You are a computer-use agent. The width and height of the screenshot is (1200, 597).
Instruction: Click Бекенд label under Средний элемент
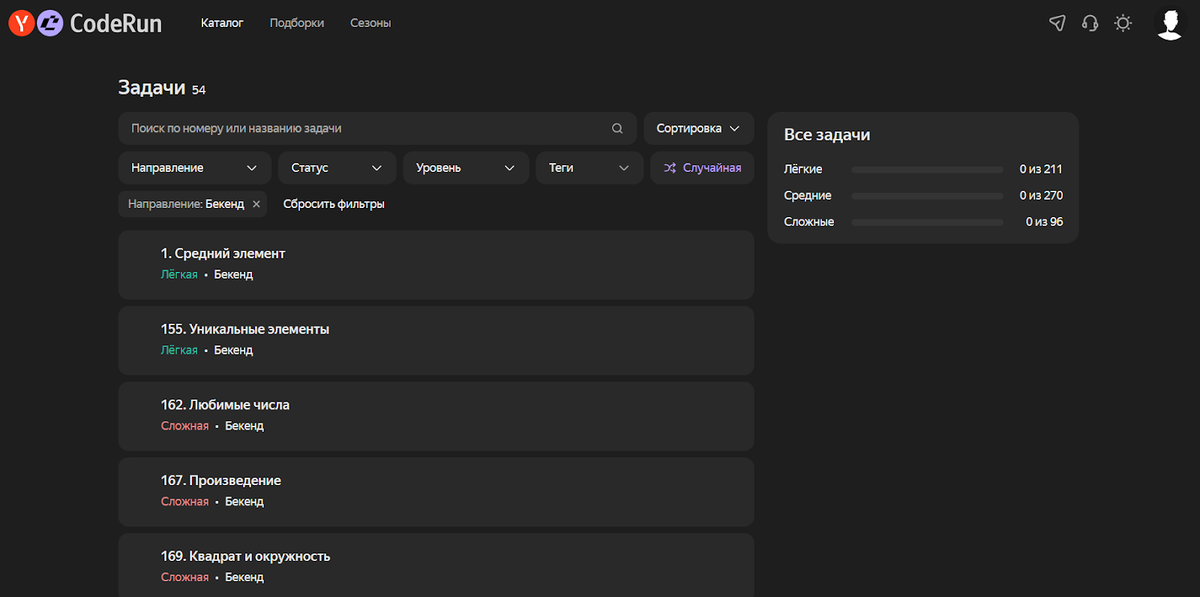[x=233, y=274]
